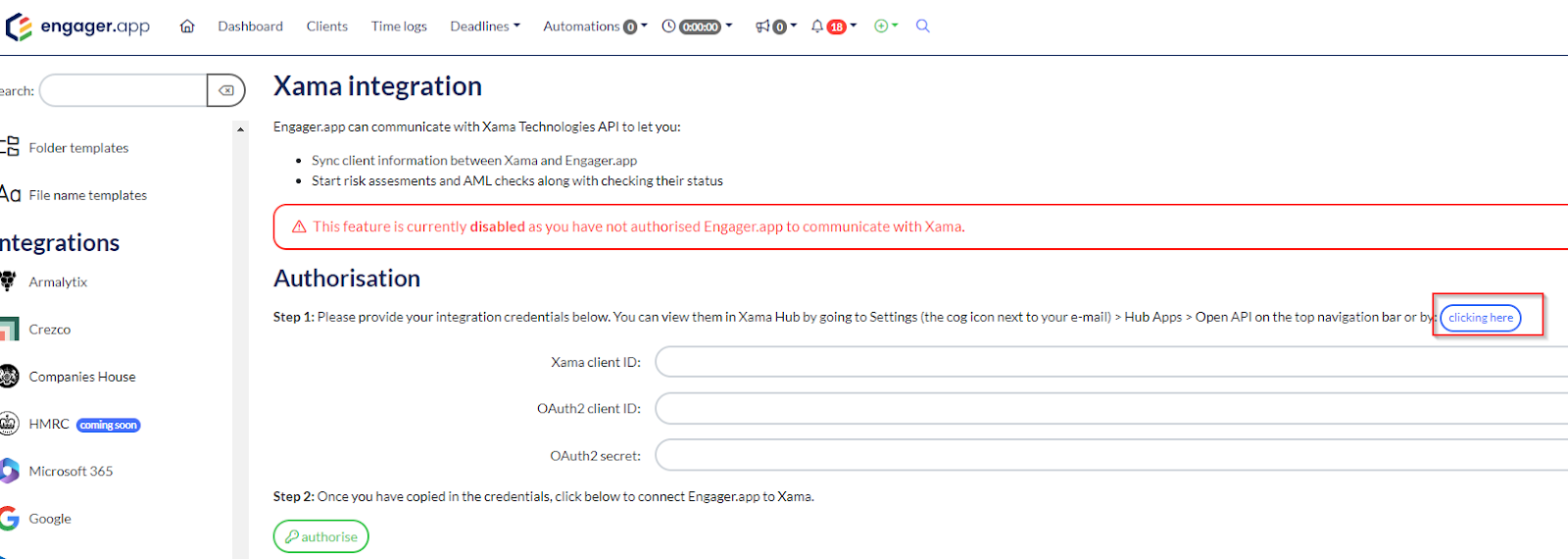The image size is (1568, 559).
Task: Click the Armalytix logo icon
Action: [x=9, y=281]
